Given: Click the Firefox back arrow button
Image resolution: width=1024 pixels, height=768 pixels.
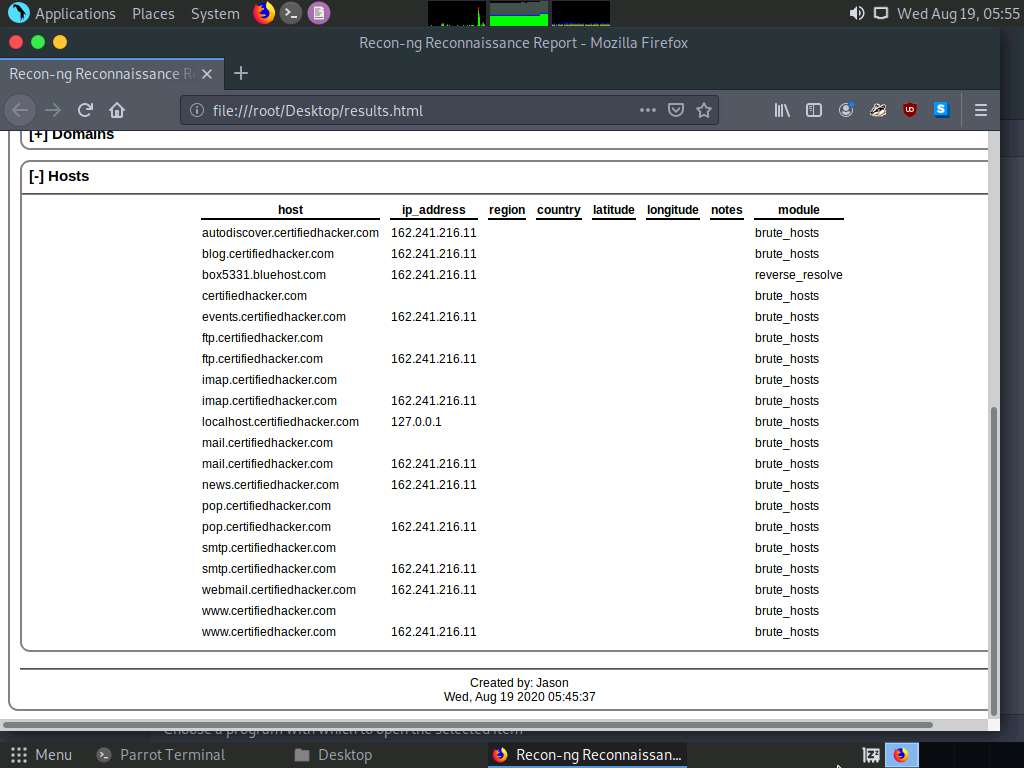Looking at the screenshot, I should 20,110.
